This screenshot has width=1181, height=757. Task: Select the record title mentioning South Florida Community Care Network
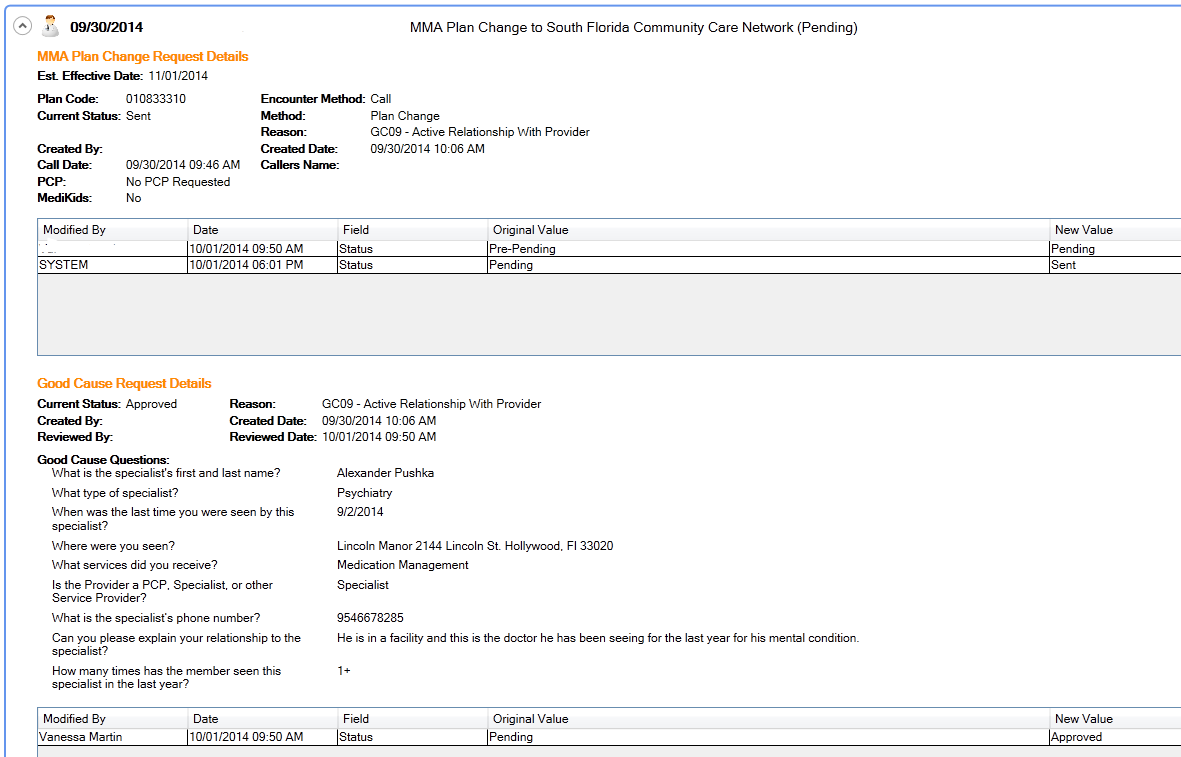pyautogui.click(x=633, y=28)
